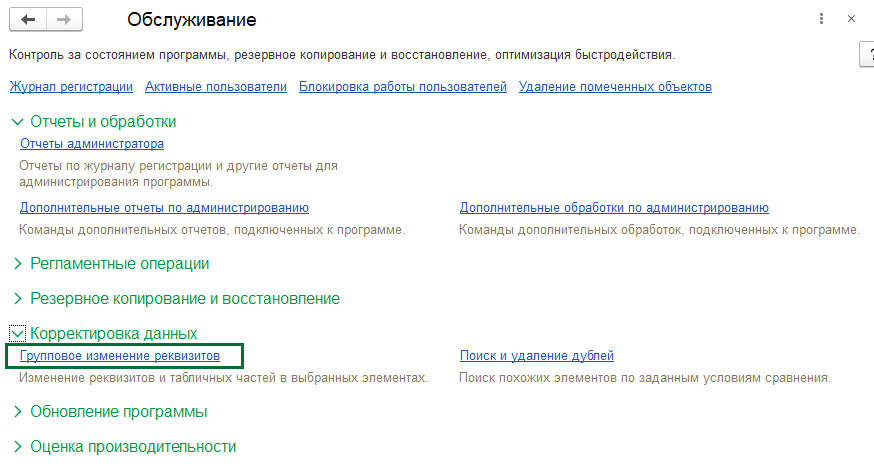Screen dimensions: 874x468
Task: Close the Обслуживание form
Action: pos(851,19)
